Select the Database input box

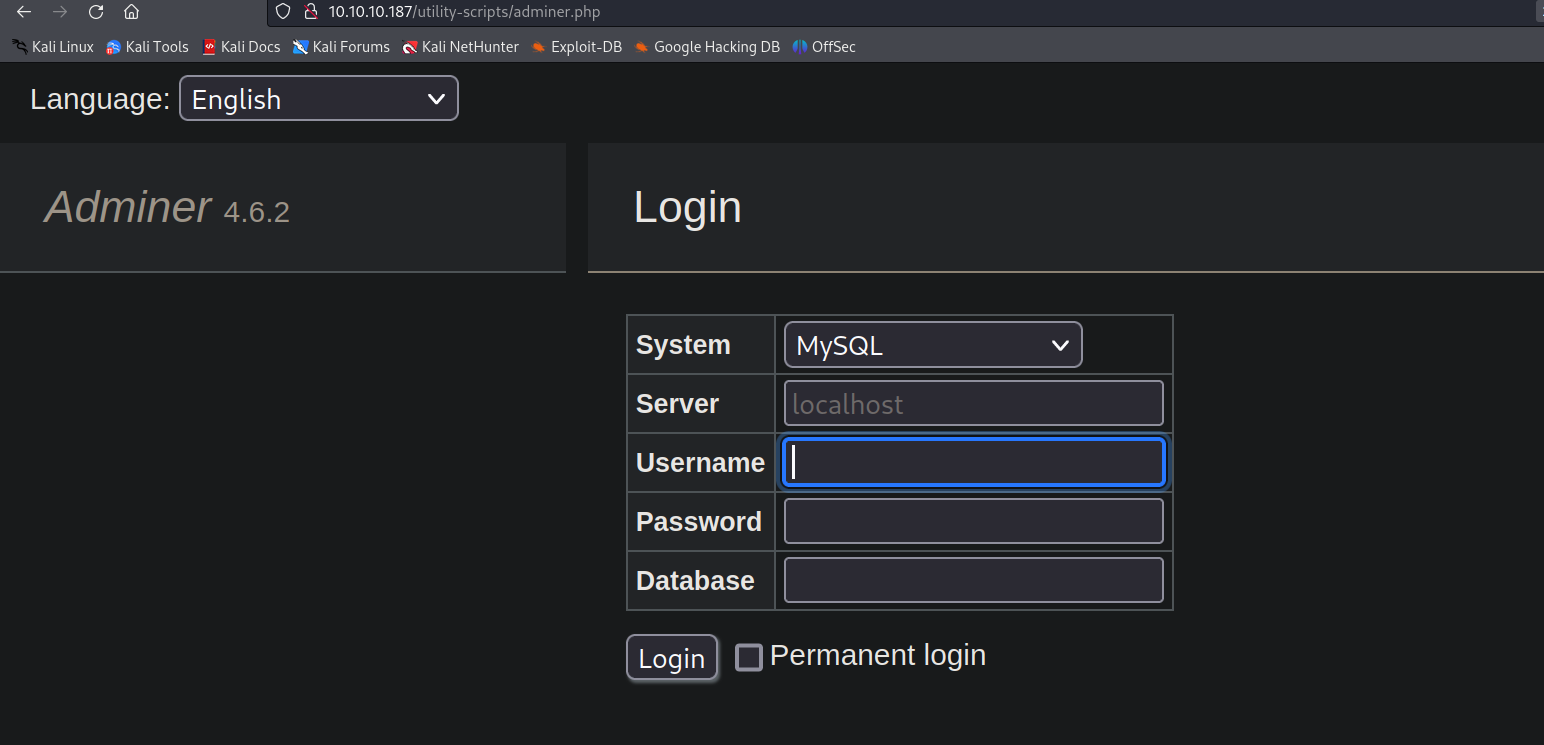tap(973, 580)
